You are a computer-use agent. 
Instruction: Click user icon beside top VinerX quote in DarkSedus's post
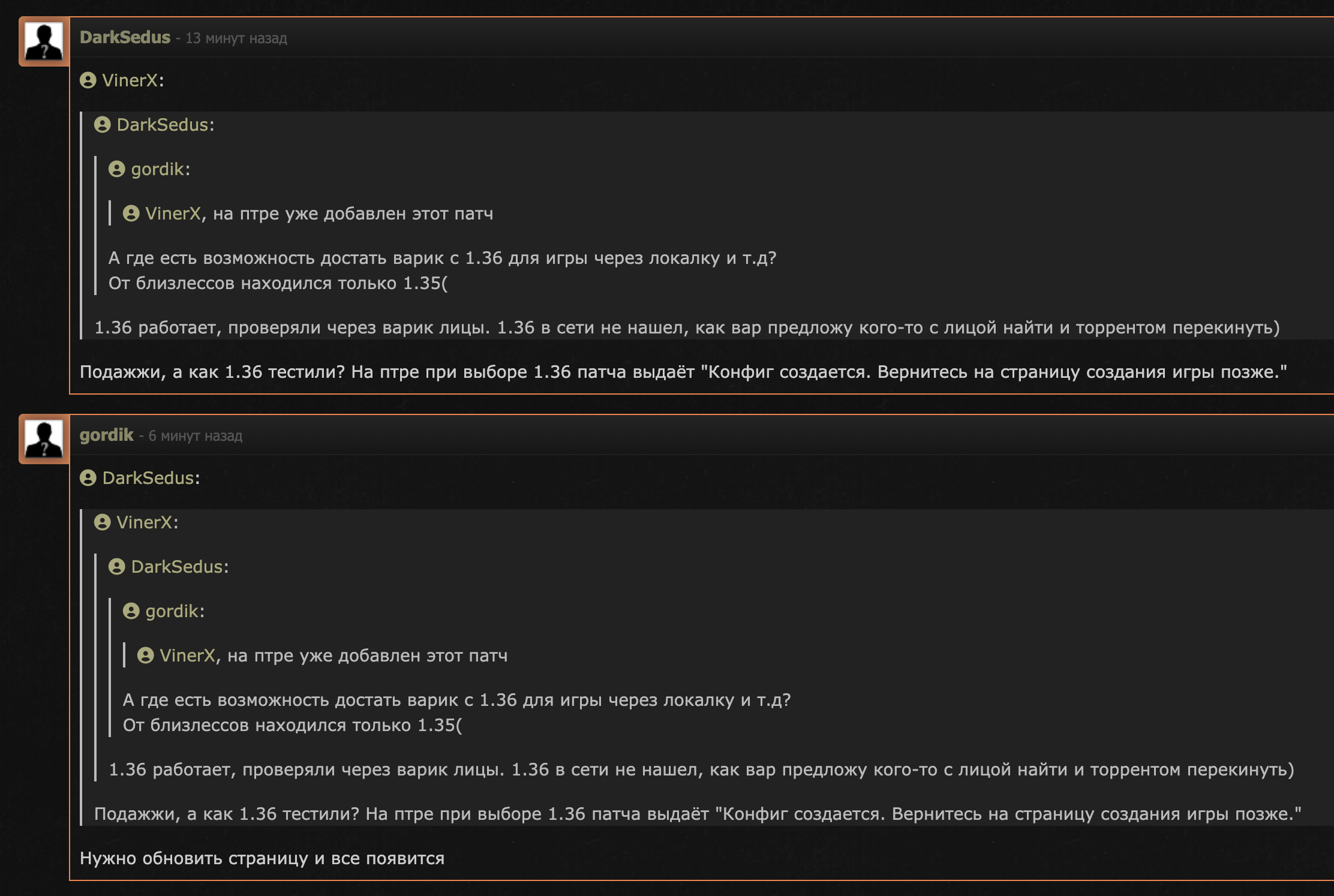(x=88, y=80)
